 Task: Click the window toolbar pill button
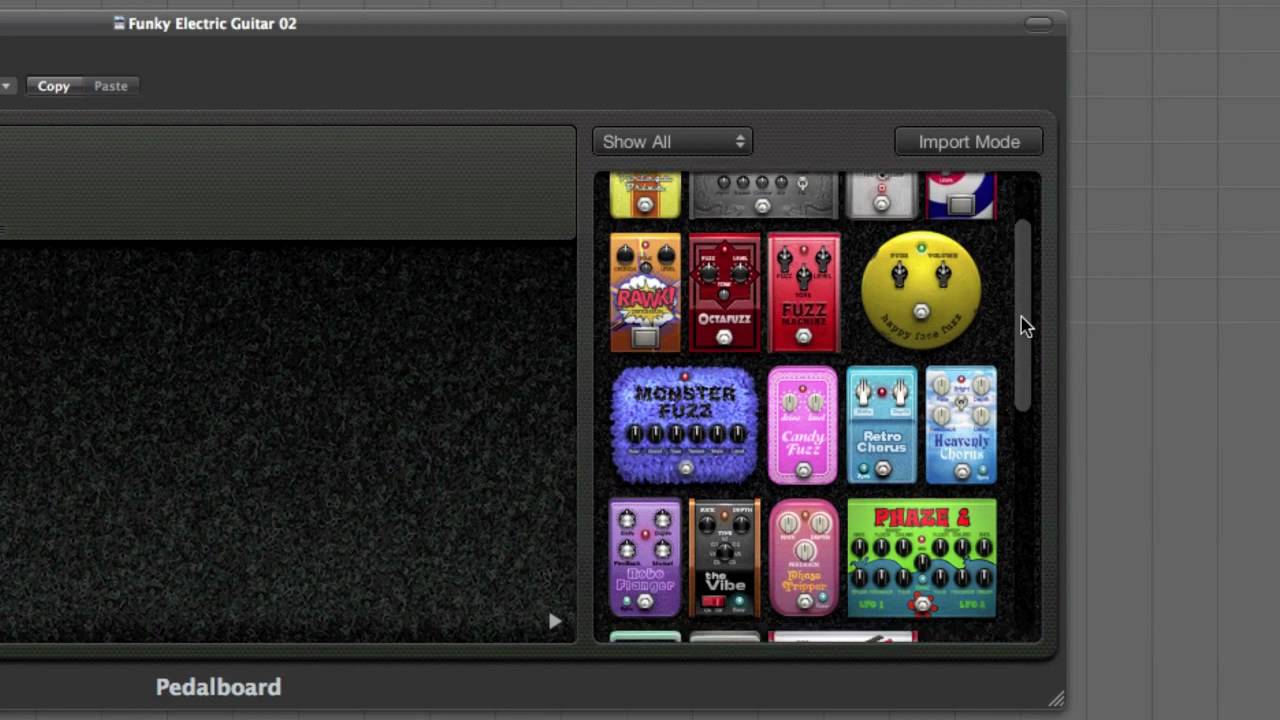(1039, 24)
